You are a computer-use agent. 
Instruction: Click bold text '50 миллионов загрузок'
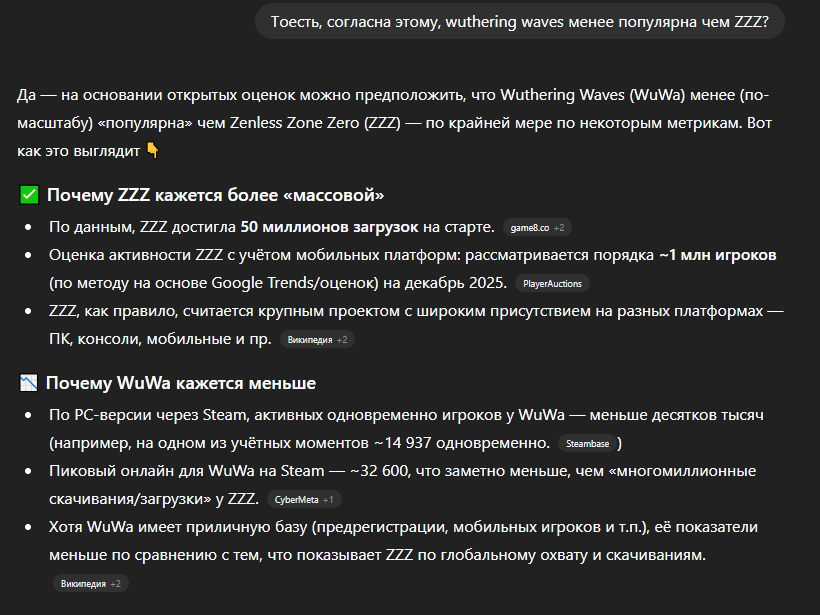(329, 227)
